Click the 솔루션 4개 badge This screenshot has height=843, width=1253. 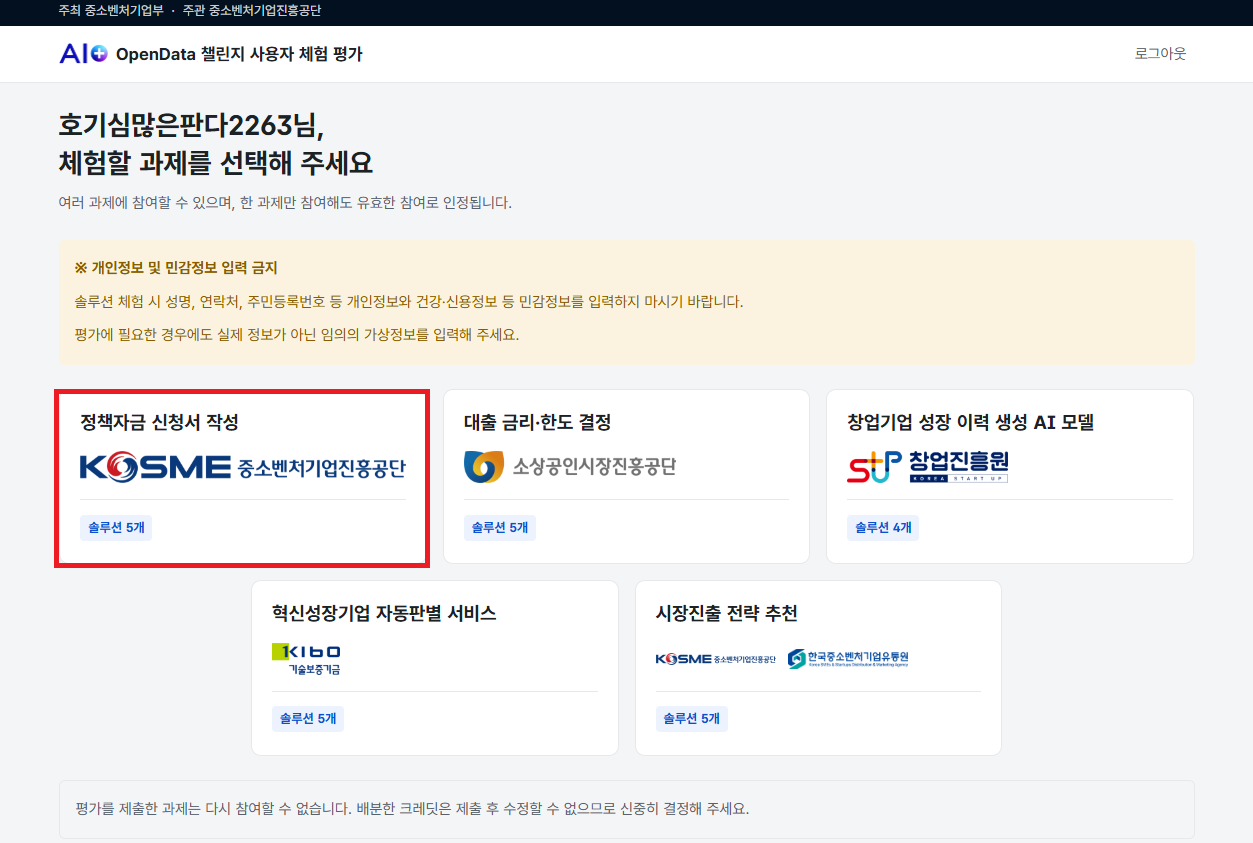point(883,527)
